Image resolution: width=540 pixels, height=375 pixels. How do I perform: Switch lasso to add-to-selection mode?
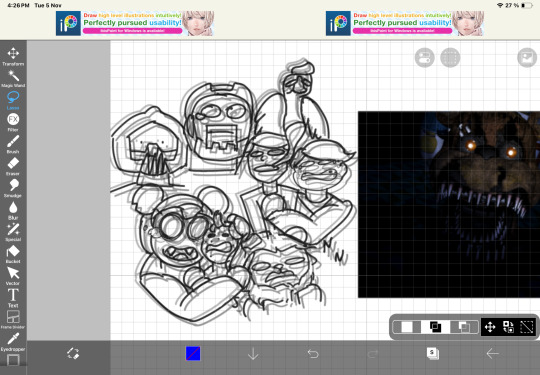pyautogui.click(x=435, y=327)
